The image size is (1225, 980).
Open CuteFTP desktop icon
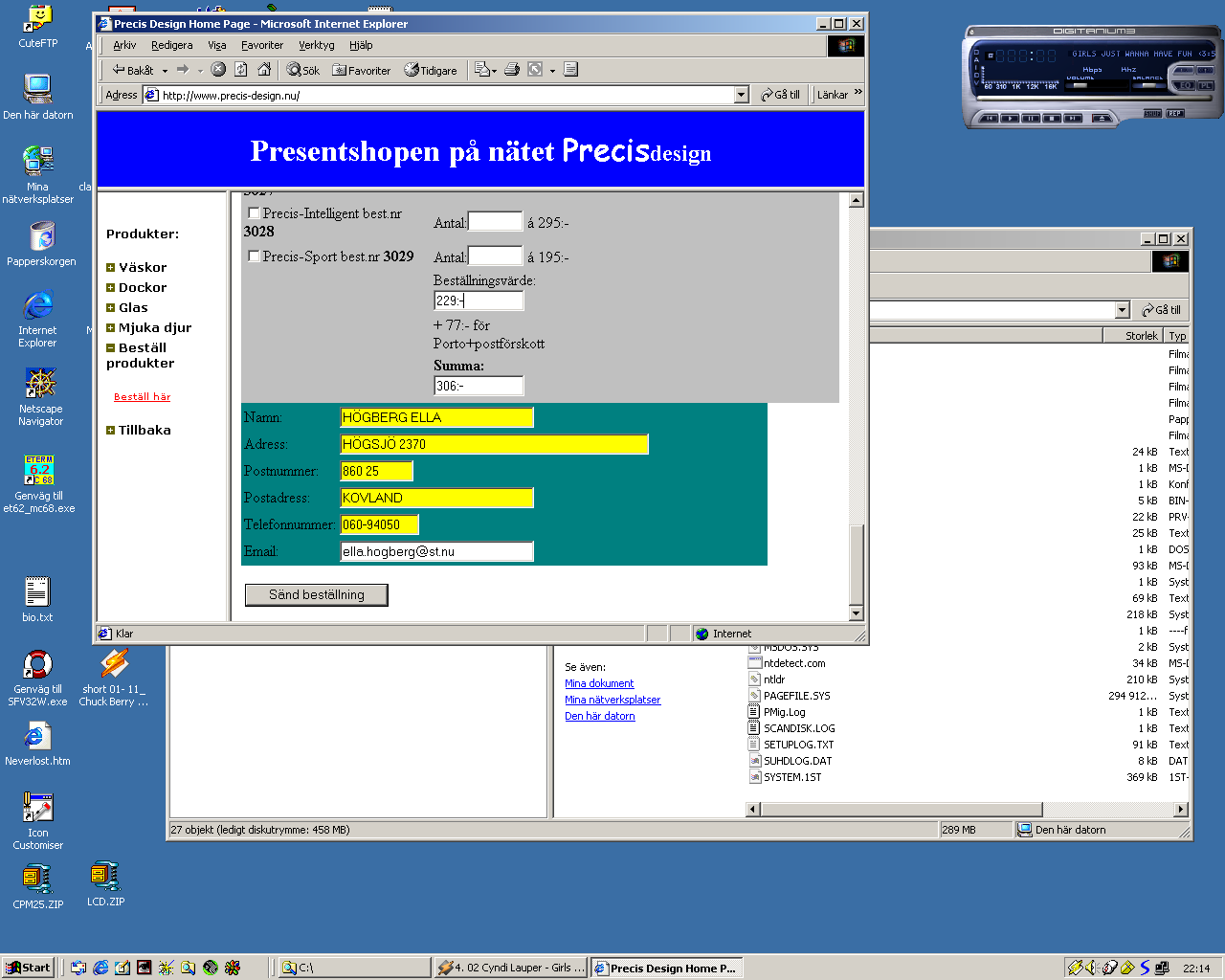coord(38,26)
